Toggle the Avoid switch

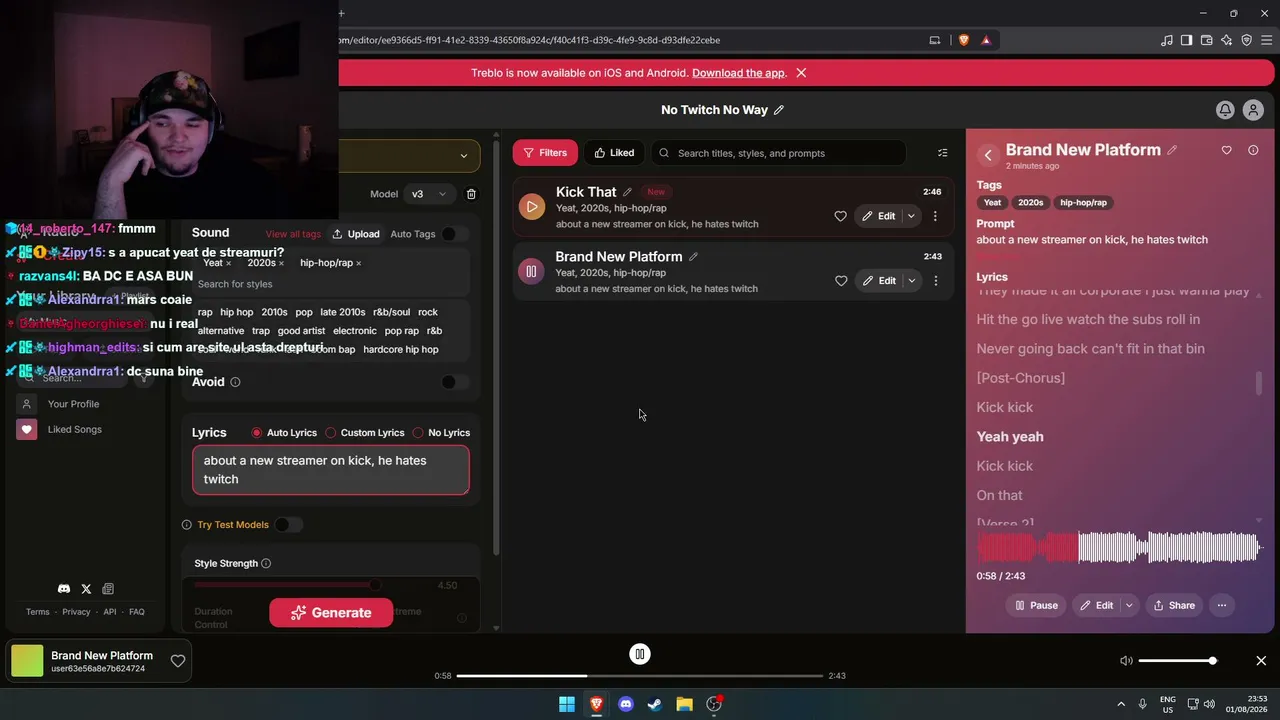(454, 382)
